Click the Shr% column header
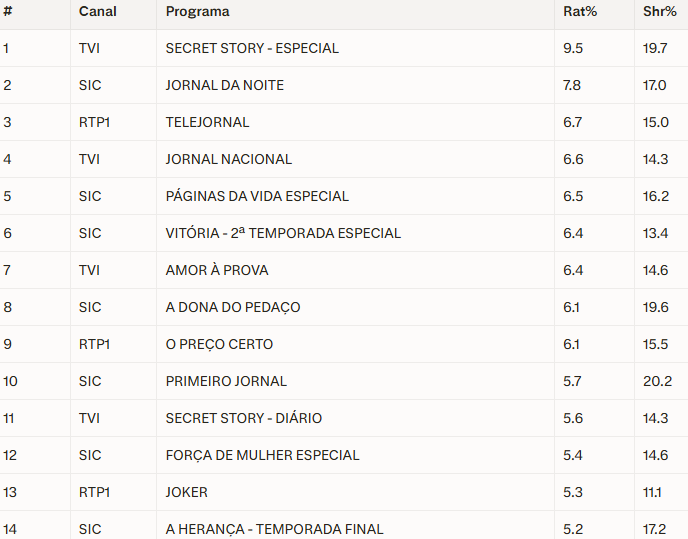Screen dimensions: 688x539 [660, 12]
